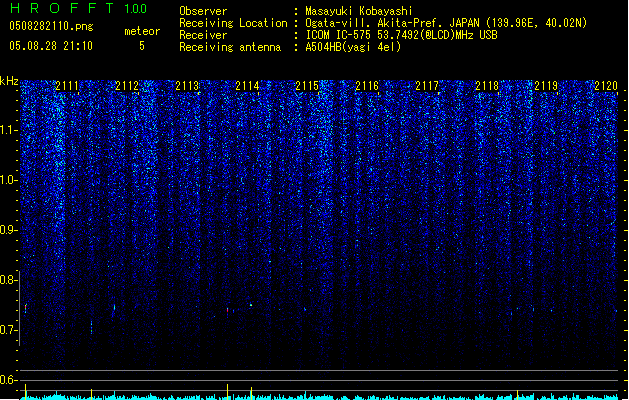The width and height of the screenshot is (629, 400).
Task: Click the 2112 time marker
Action: 127,86
